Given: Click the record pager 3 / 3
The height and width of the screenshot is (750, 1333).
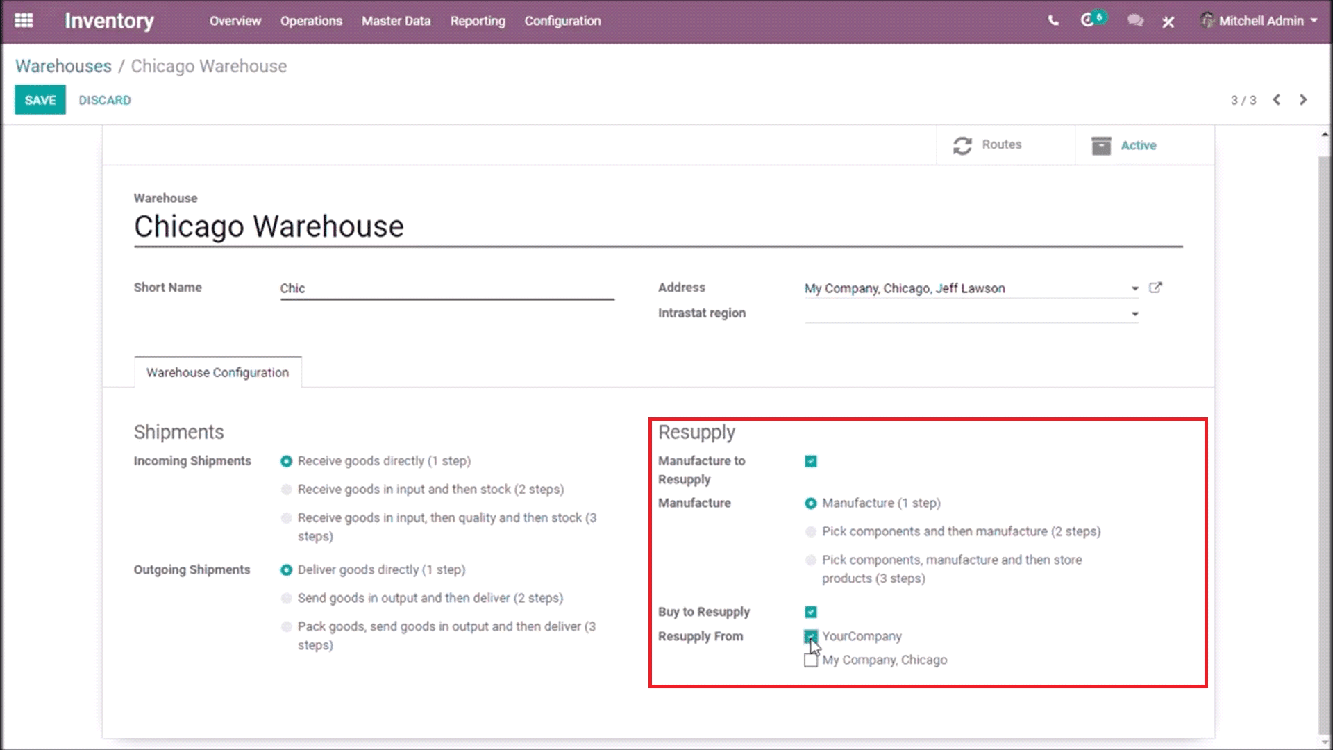Looking at the screenshot, I should pos(1244,100).
